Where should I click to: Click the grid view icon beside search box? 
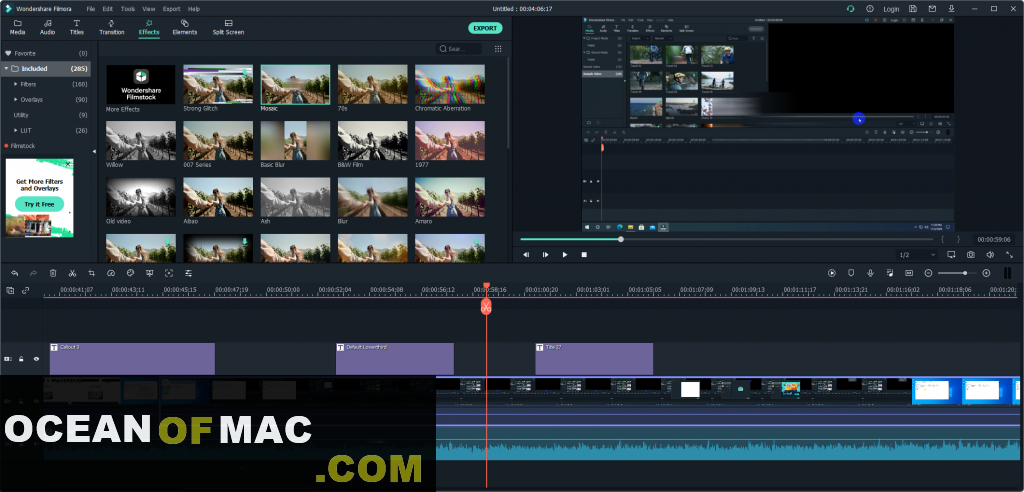click(498, 49)
